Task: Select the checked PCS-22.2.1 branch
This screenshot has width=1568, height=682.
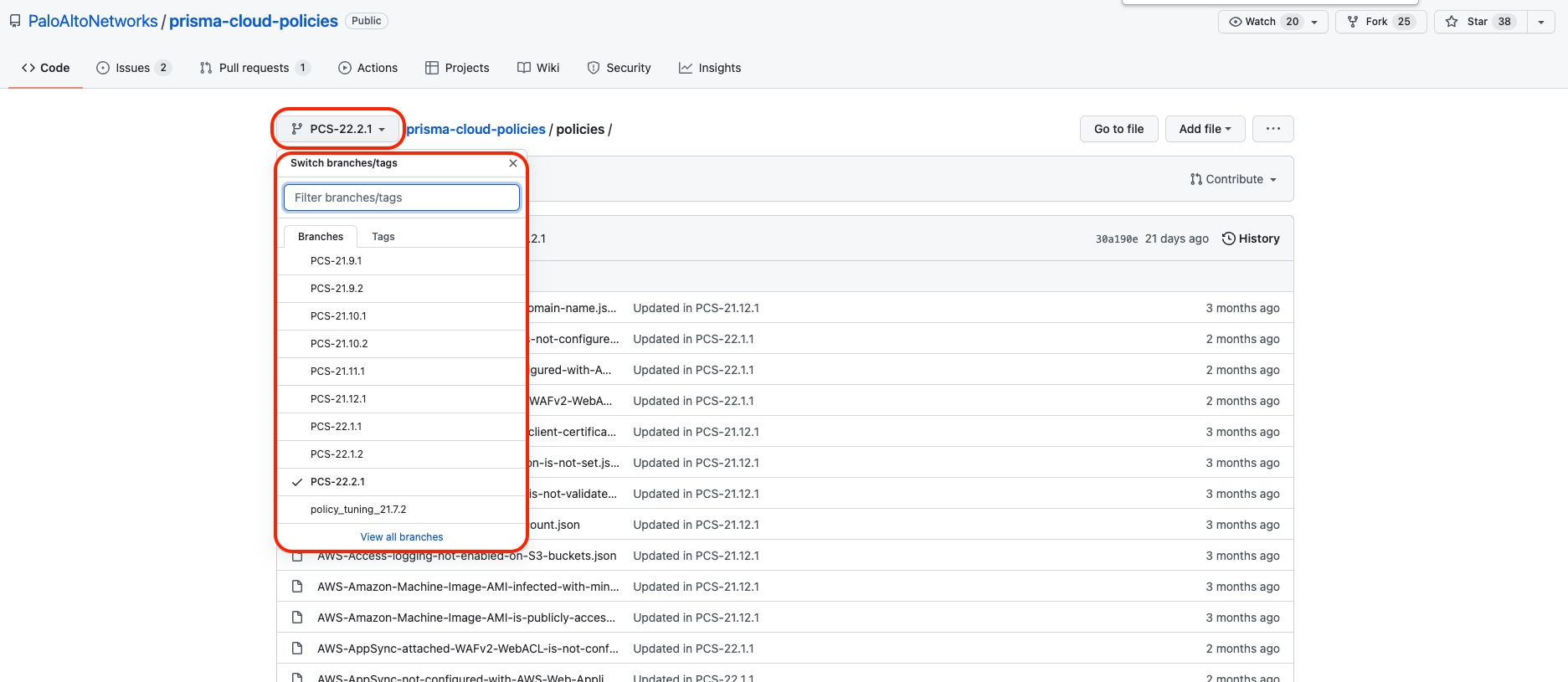Action: (x=337, y=482)
